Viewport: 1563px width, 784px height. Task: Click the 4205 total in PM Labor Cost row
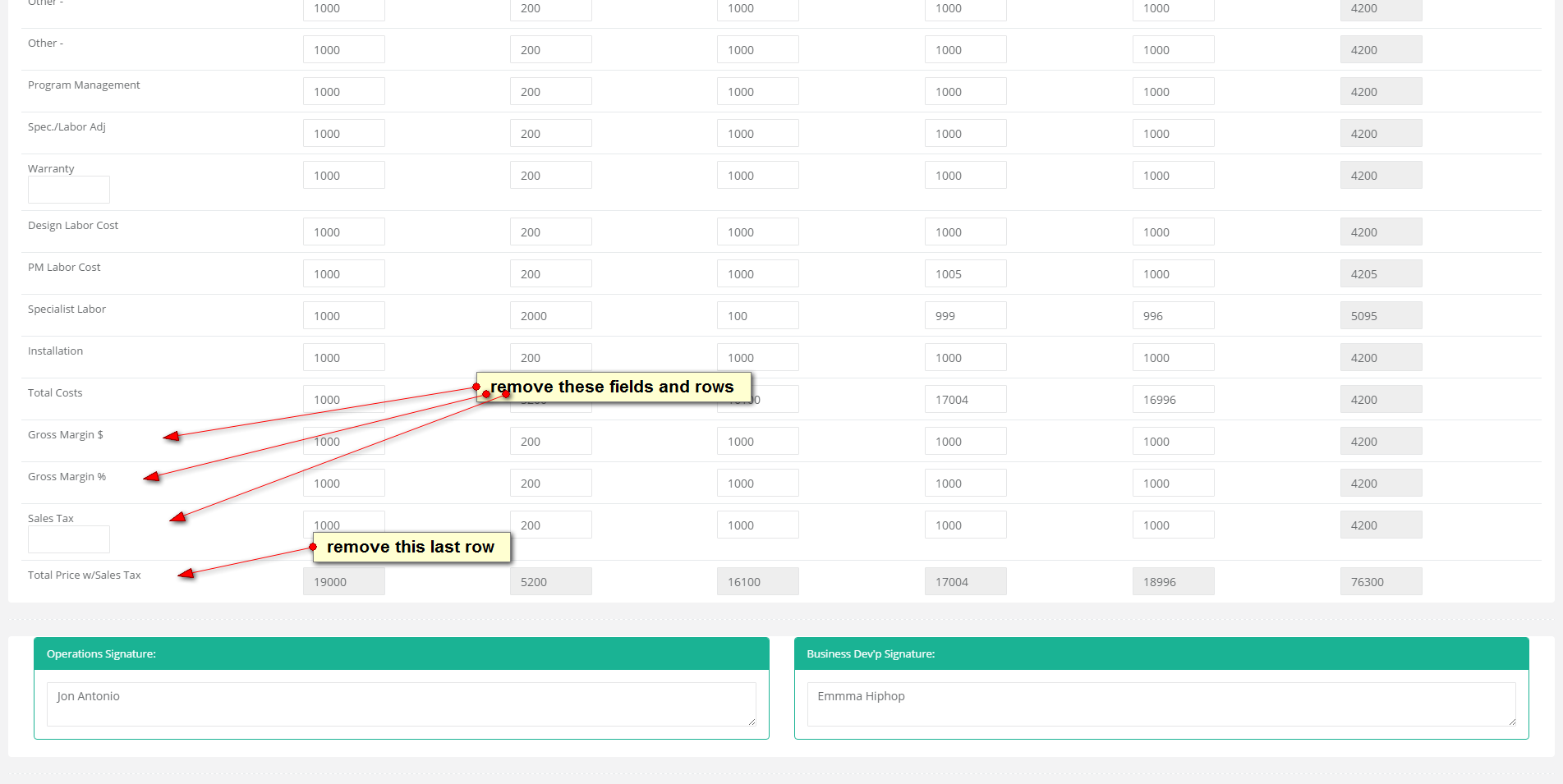click(1381, 273)
